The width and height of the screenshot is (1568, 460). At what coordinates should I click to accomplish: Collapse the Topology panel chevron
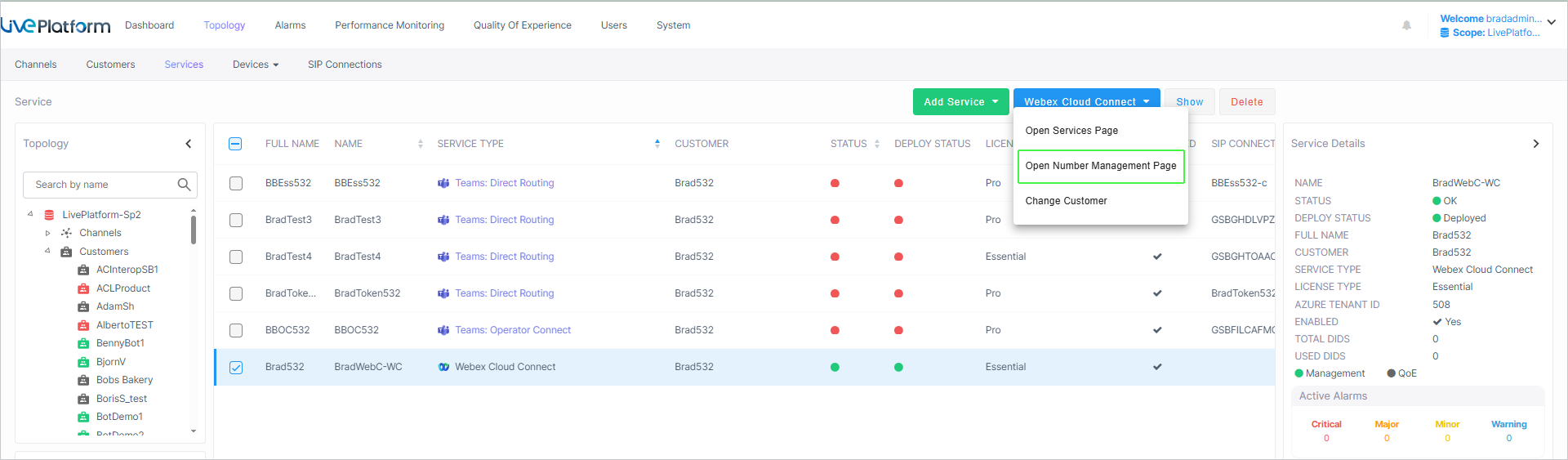point(189,144)
